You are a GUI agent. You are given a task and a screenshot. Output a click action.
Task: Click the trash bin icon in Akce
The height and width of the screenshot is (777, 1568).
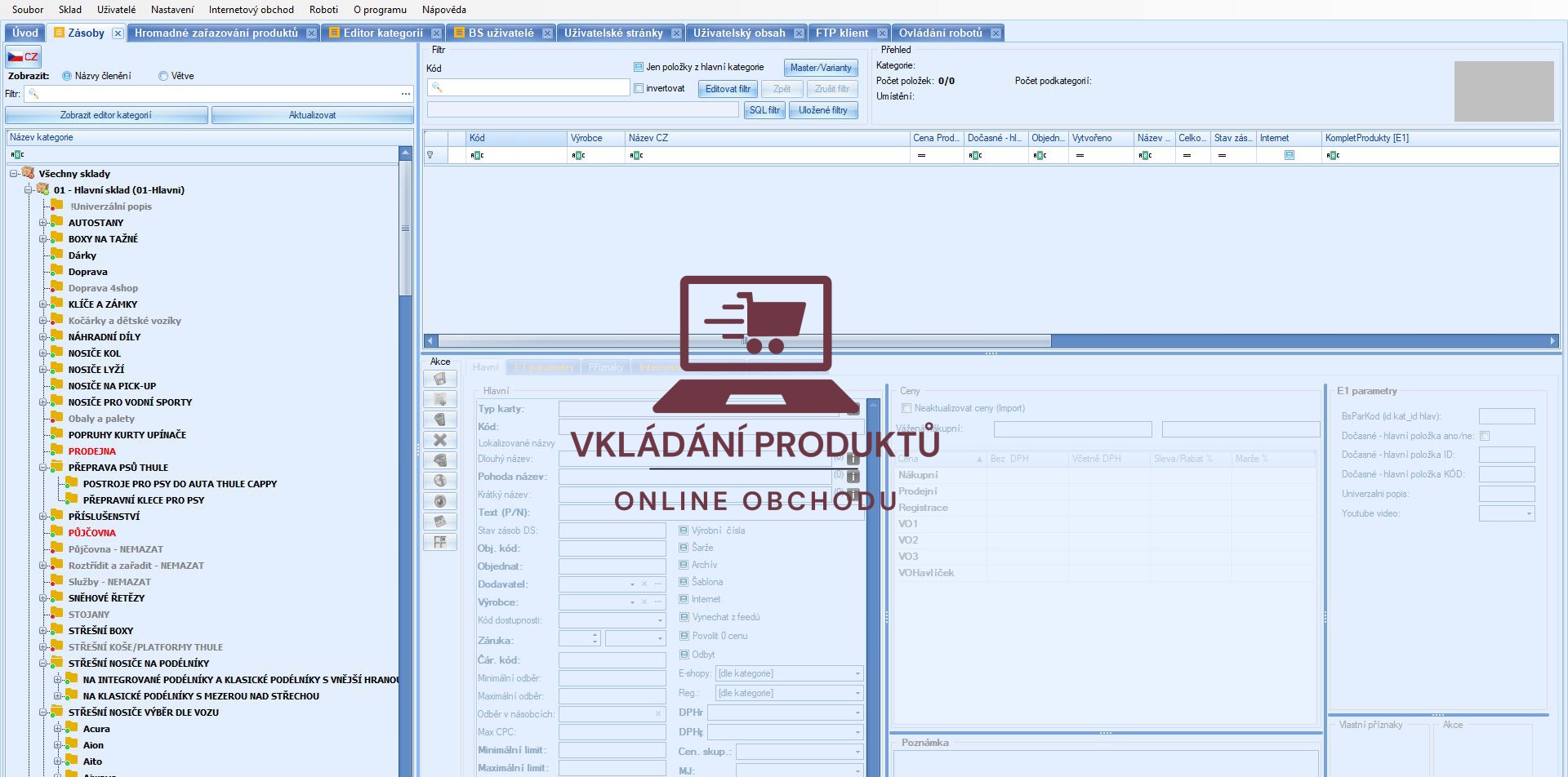point(440,420)
